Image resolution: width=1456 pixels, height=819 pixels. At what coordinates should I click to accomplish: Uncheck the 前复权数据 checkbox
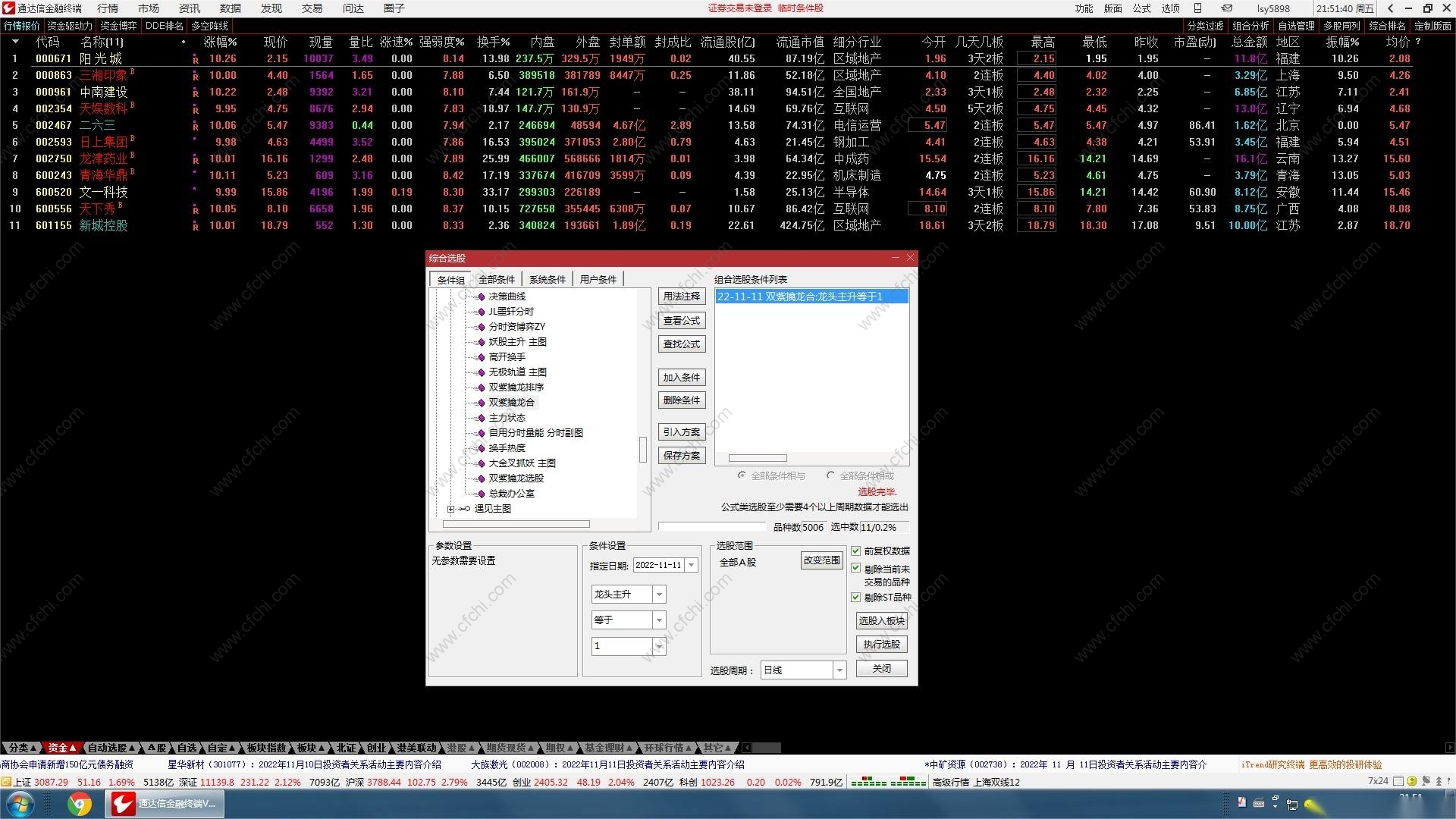[855, 551]
